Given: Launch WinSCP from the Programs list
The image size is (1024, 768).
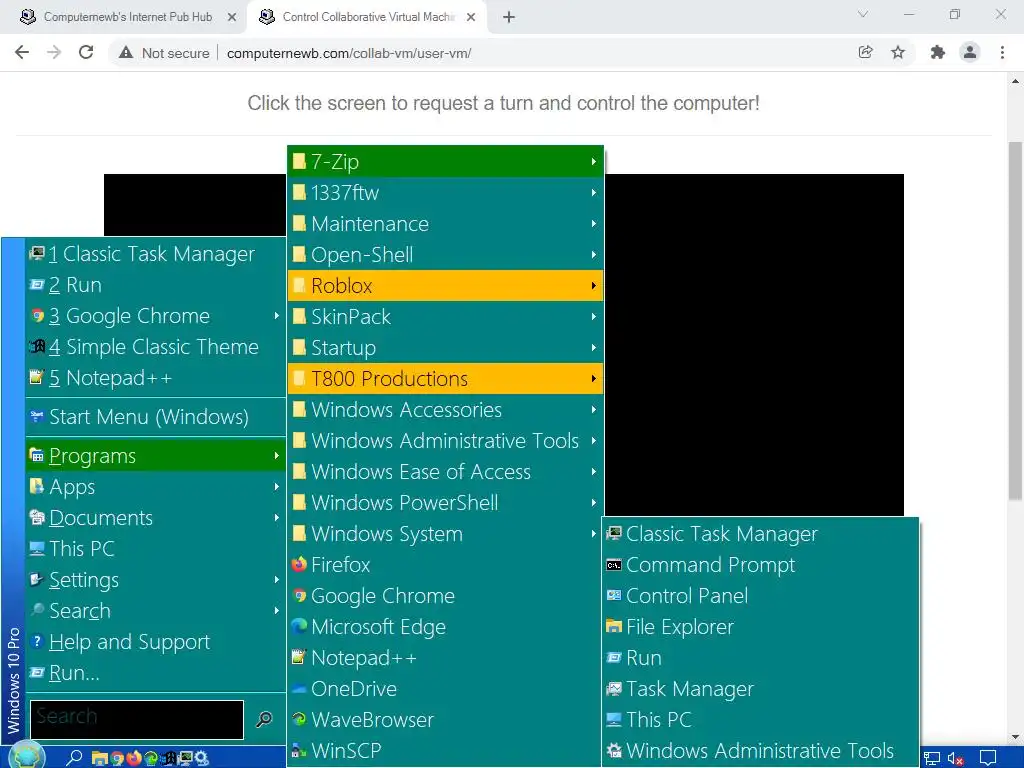Looking at the screenshot, I should (445, 751).
